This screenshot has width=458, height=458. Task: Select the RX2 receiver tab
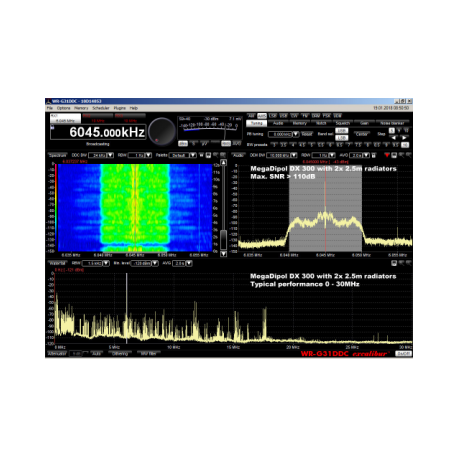tap(98, 118)
